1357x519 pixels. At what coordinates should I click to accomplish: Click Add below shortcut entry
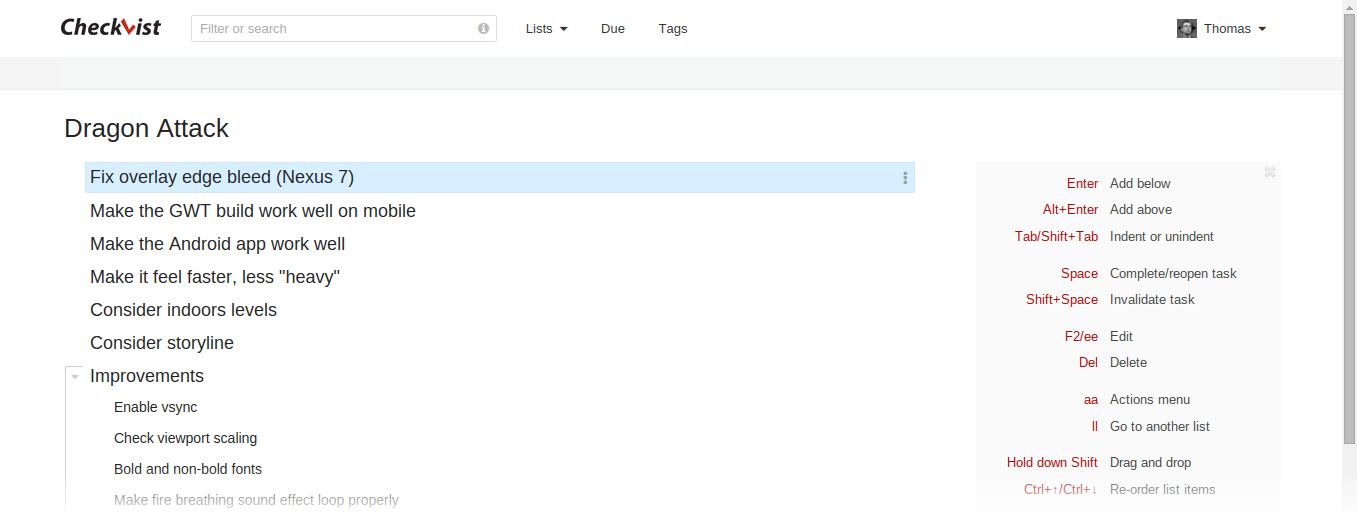click(1140, 184)
